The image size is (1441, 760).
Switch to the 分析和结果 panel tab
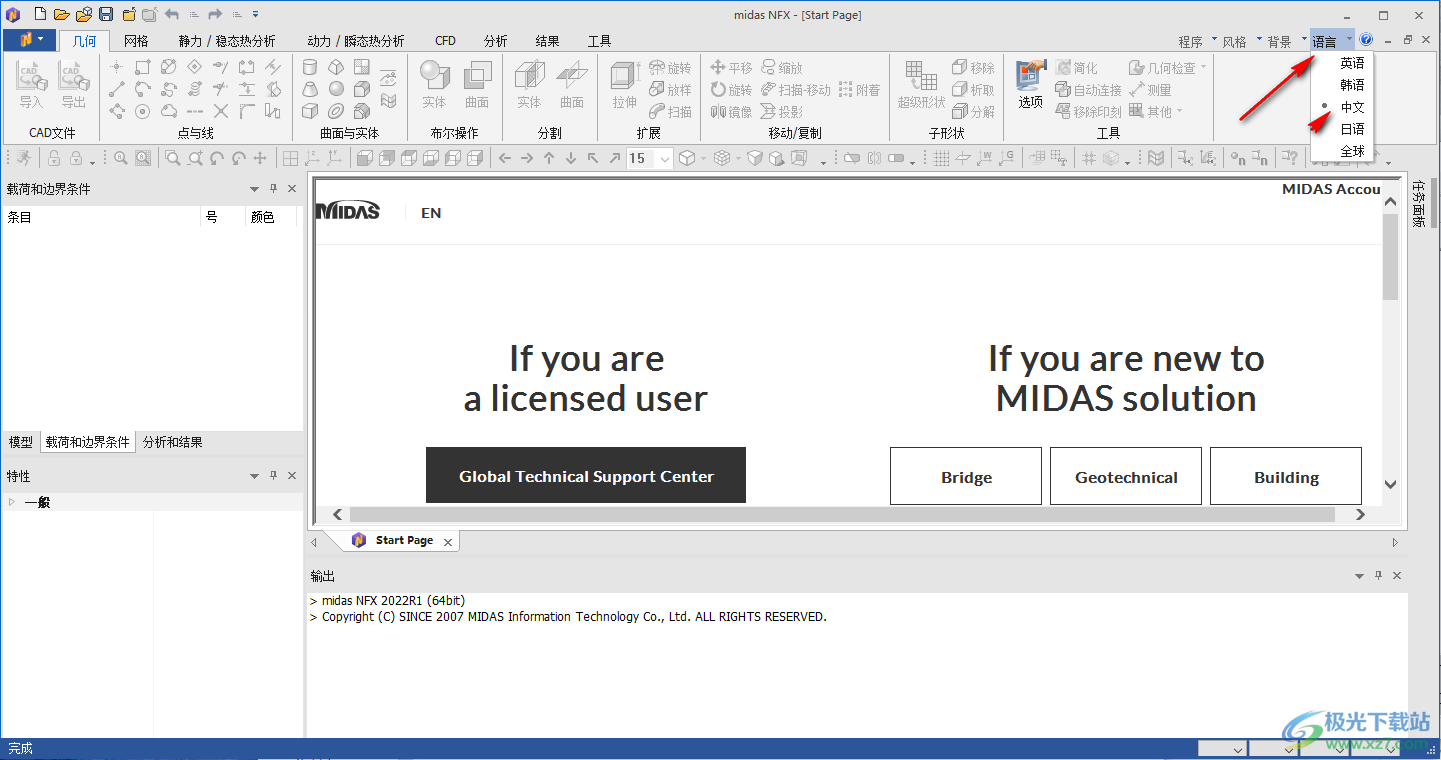[x=172, y=442]
